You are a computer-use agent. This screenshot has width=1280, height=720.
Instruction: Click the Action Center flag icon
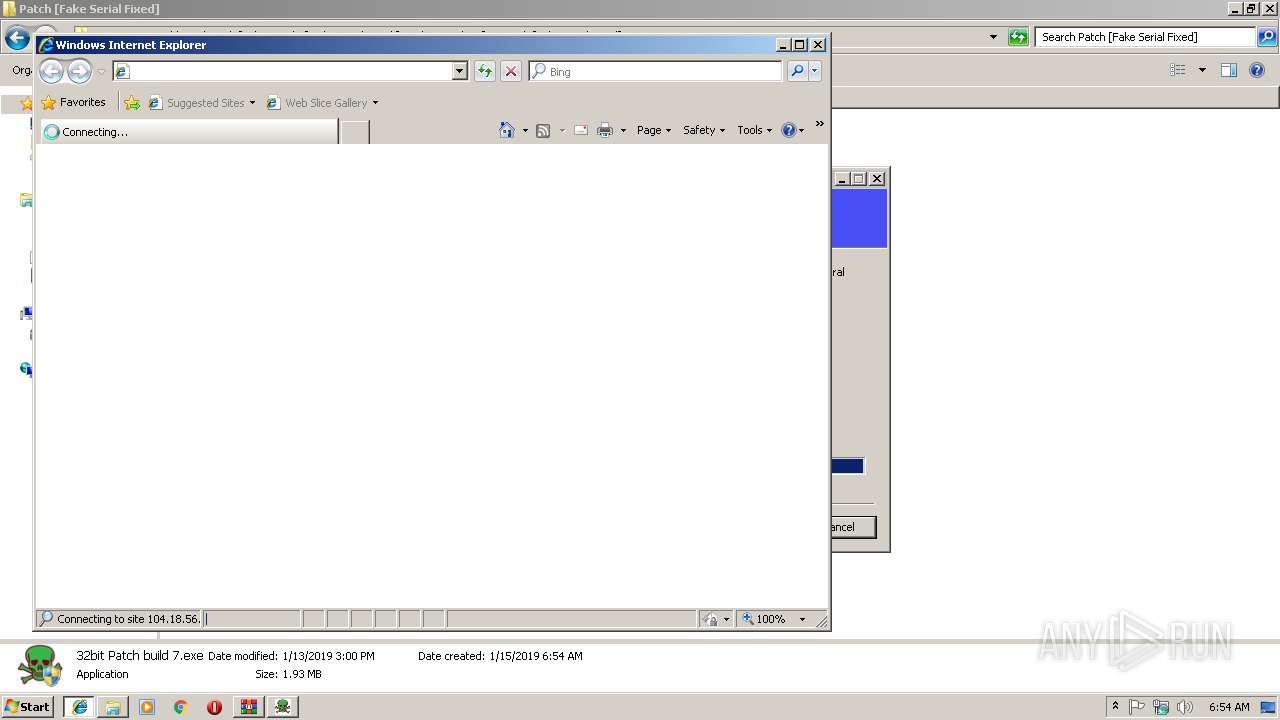pos(1137,706)
